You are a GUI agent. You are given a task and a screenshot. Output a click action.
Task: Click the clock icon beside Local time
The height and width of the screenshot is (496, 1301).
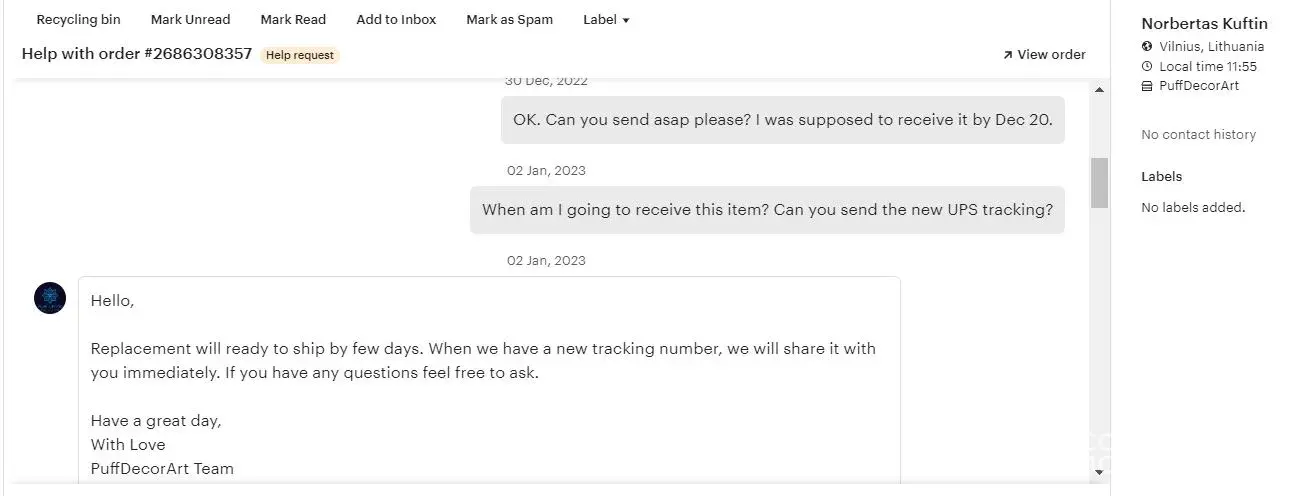[x=1147, y=67]
